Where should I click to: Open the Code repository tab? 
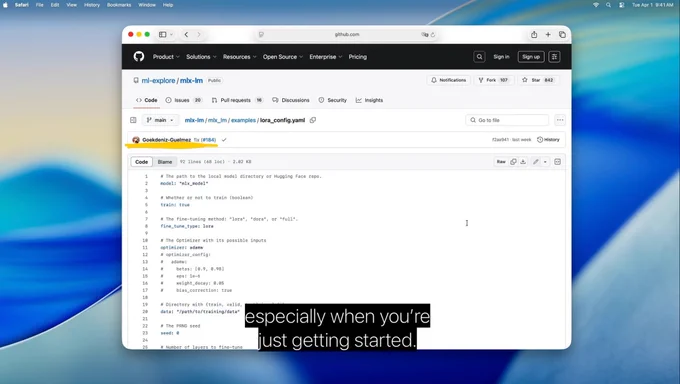(x=147, y=100)
